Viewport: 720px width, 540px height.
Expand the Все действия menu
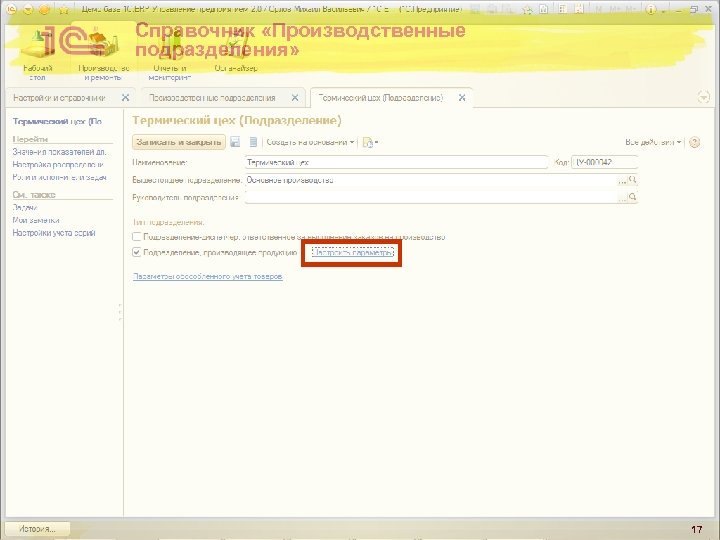[653, 142]
